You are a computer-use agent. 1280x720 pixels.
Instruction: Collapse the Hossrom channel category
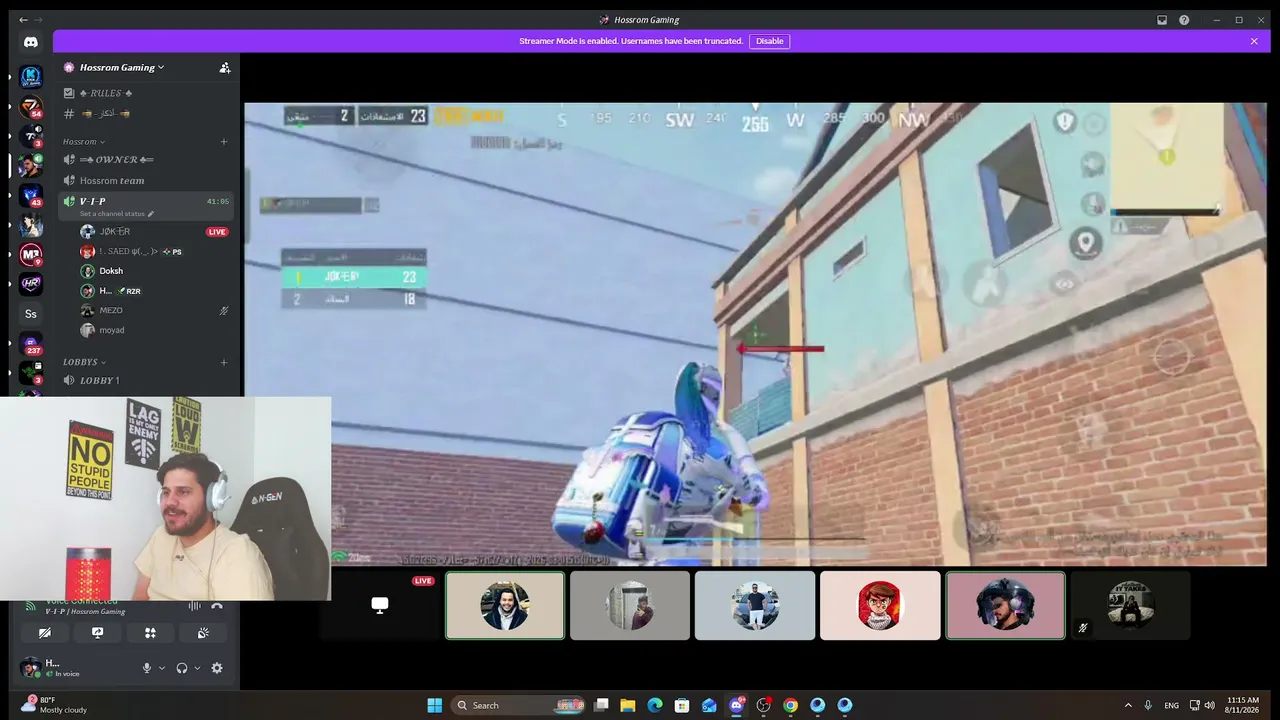click(x=84, y=142)
